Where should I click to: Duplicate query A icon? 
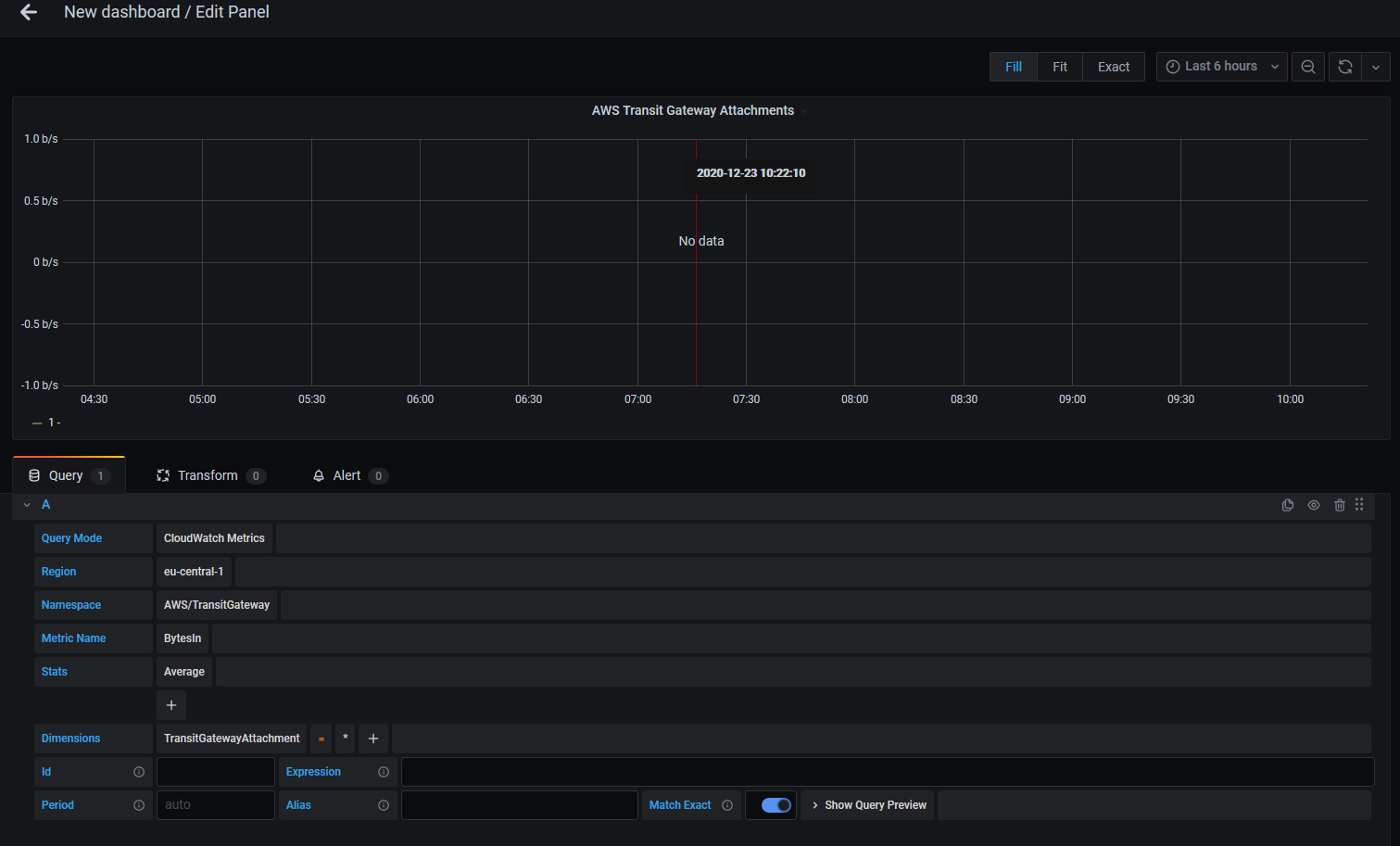[1288, 505]
